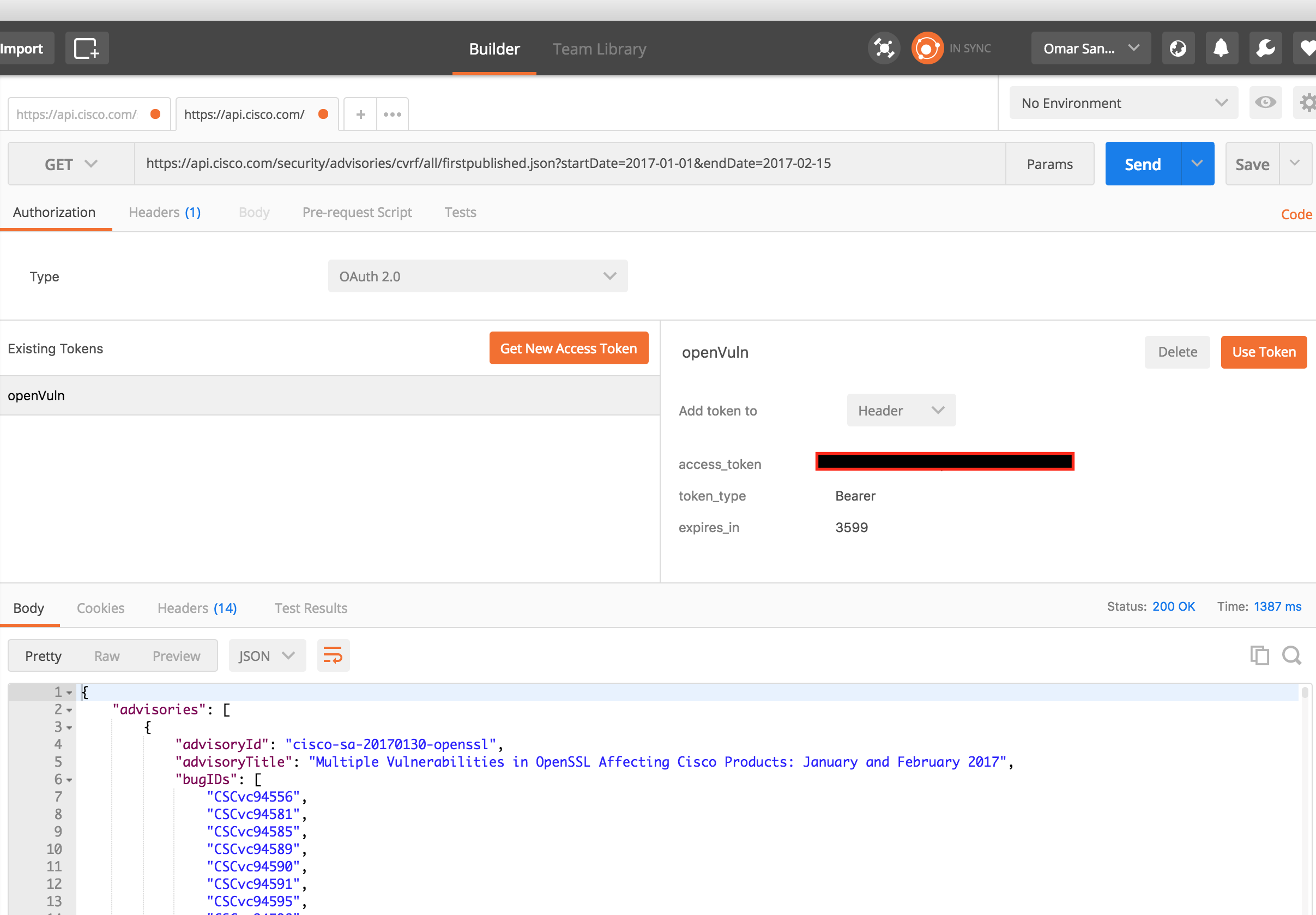Select the Preview response view

[176, 656]
